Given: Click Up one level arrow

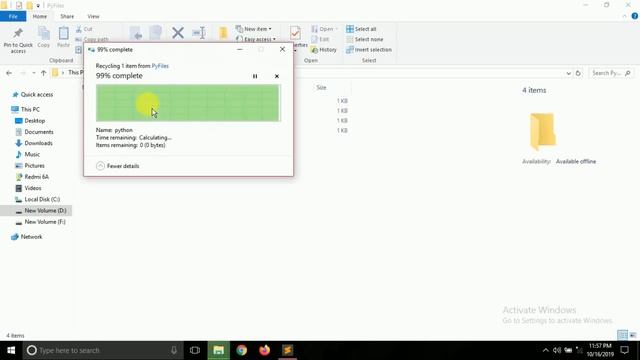Looking at the screenshot, I should (x=43, y=73).
